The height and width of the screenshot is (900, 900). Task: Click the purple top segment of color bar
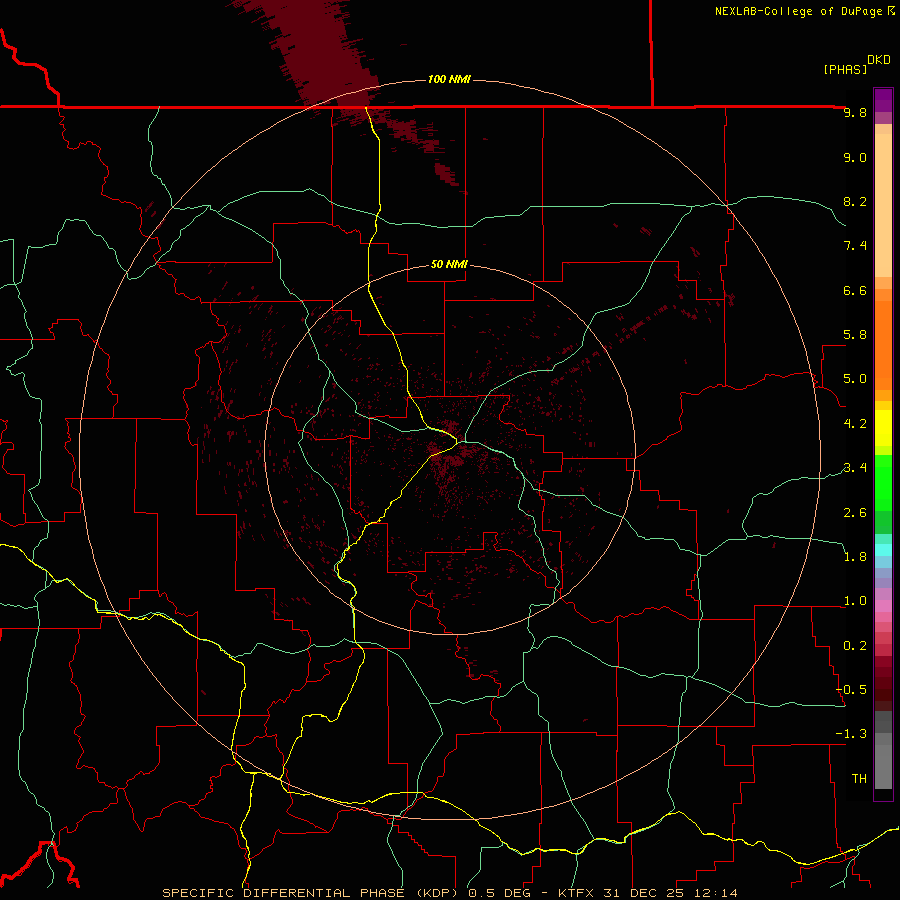[x=883, y=100]
